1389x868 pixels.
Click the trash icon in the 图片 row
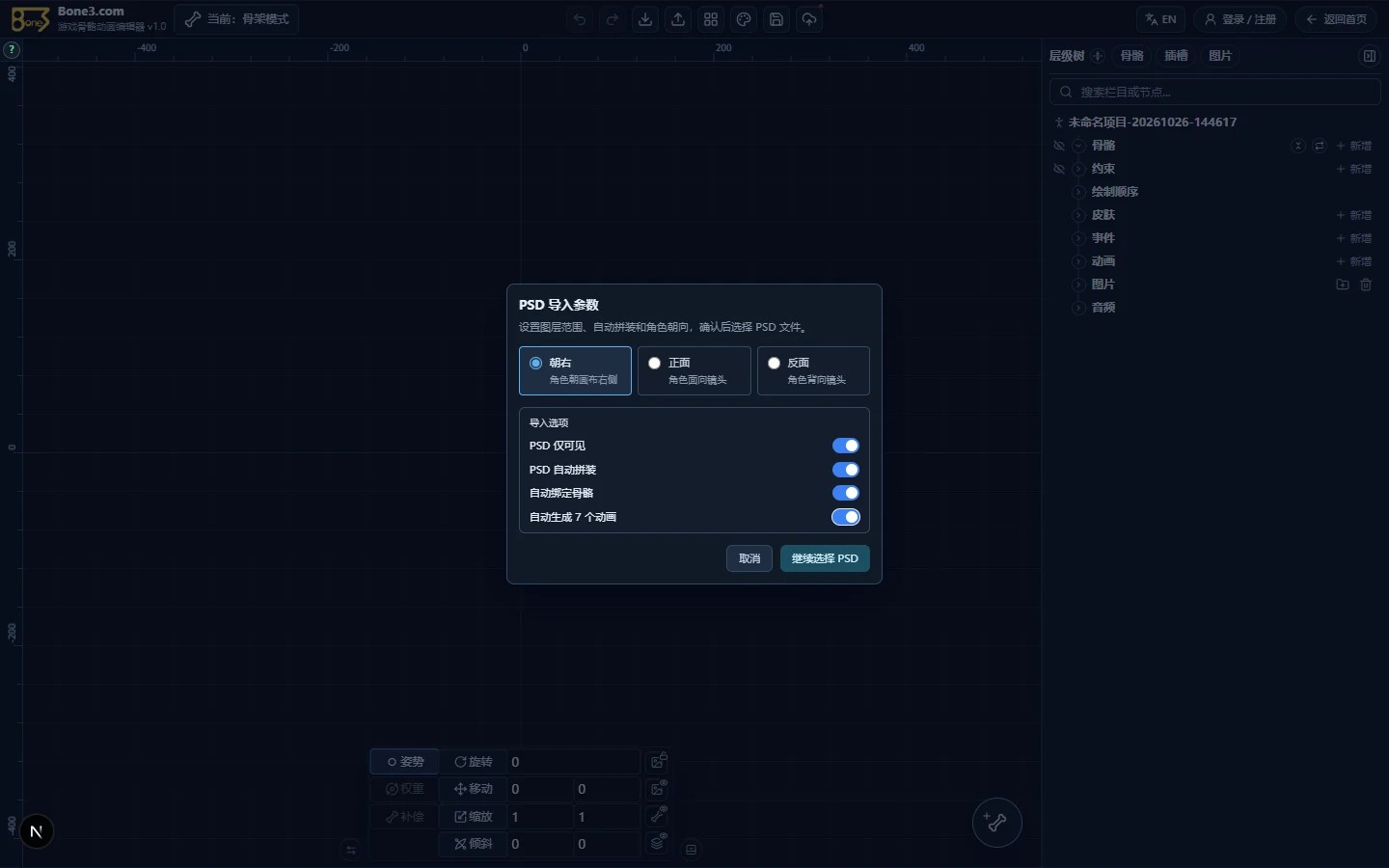tap(1366, 285)
